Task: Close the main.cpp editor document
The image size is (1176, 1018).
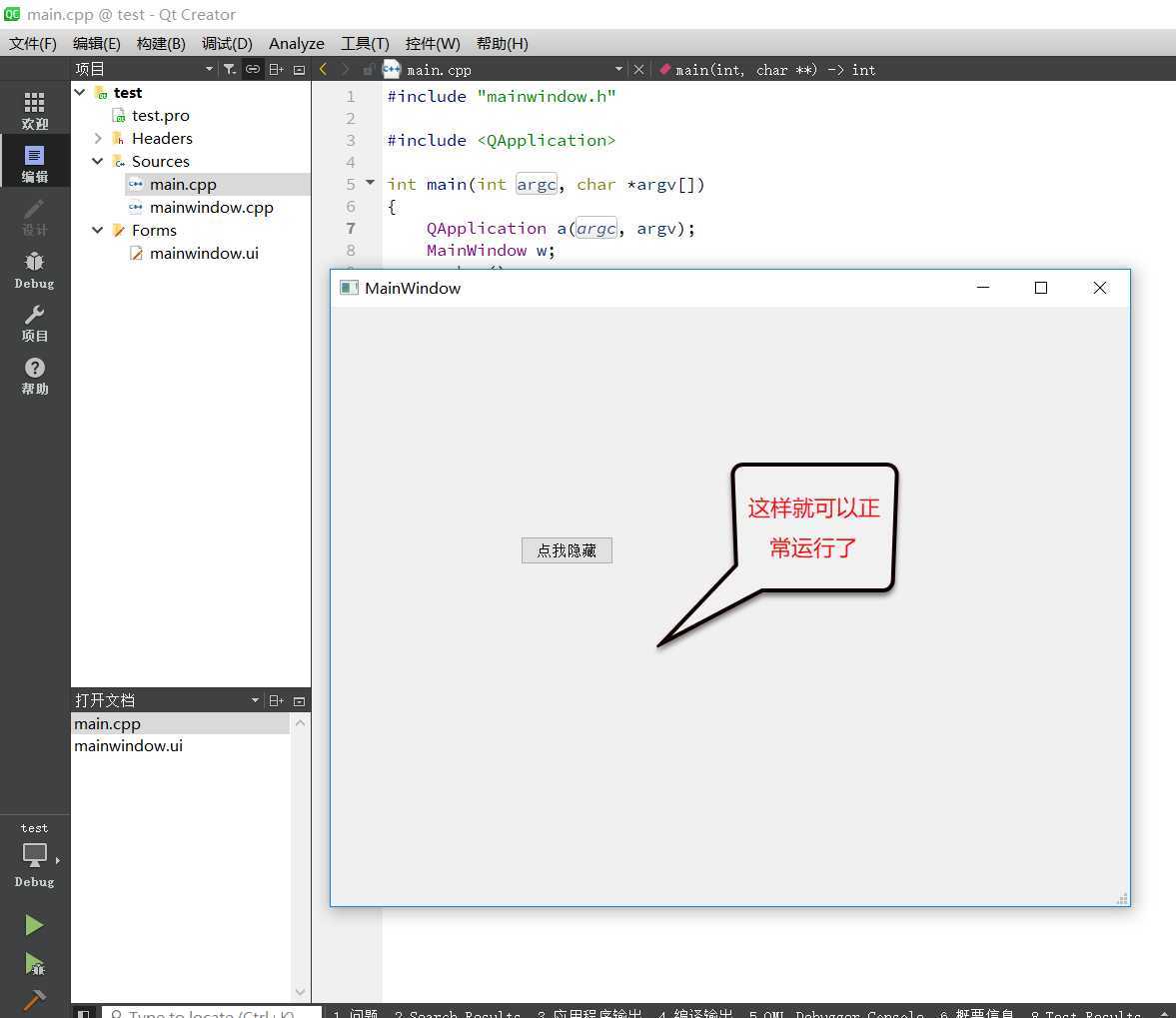Action: coord(638,70)
